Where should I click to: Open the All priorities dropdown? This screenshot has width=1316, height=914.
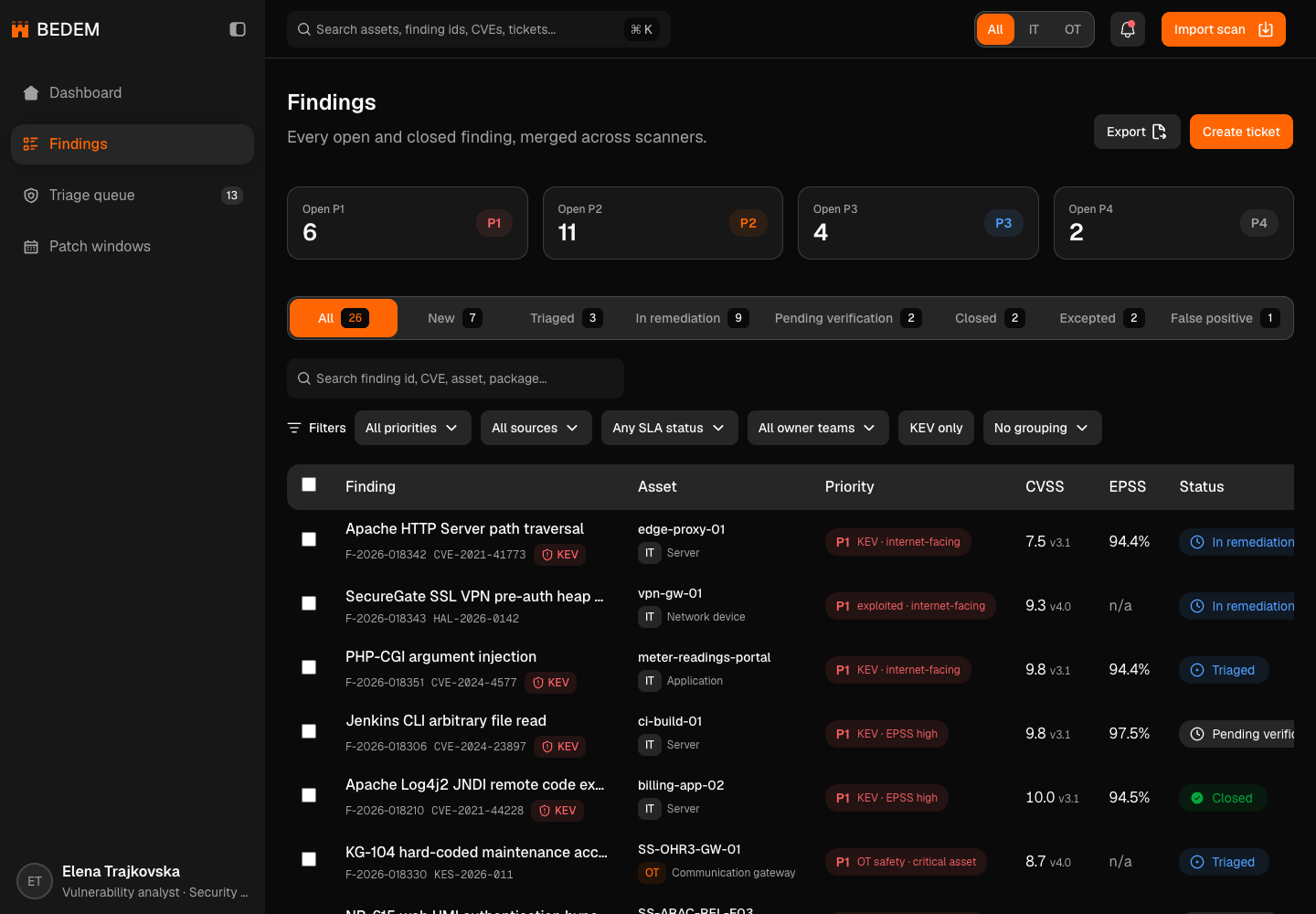coord(413,428)
